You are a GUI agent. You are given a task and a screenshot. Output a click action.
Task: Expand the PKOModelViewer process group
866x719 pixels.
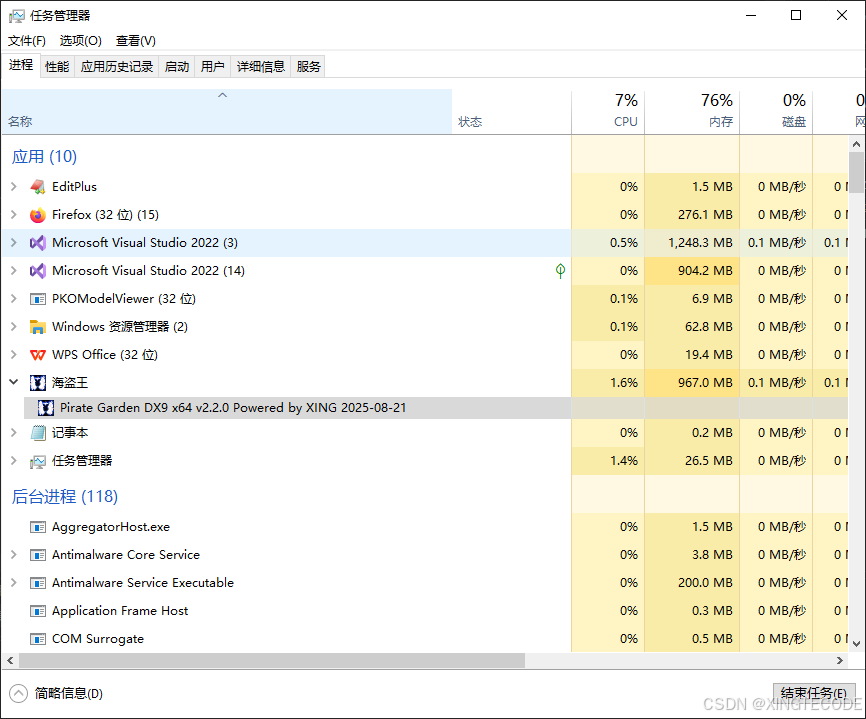pos(14,299)
